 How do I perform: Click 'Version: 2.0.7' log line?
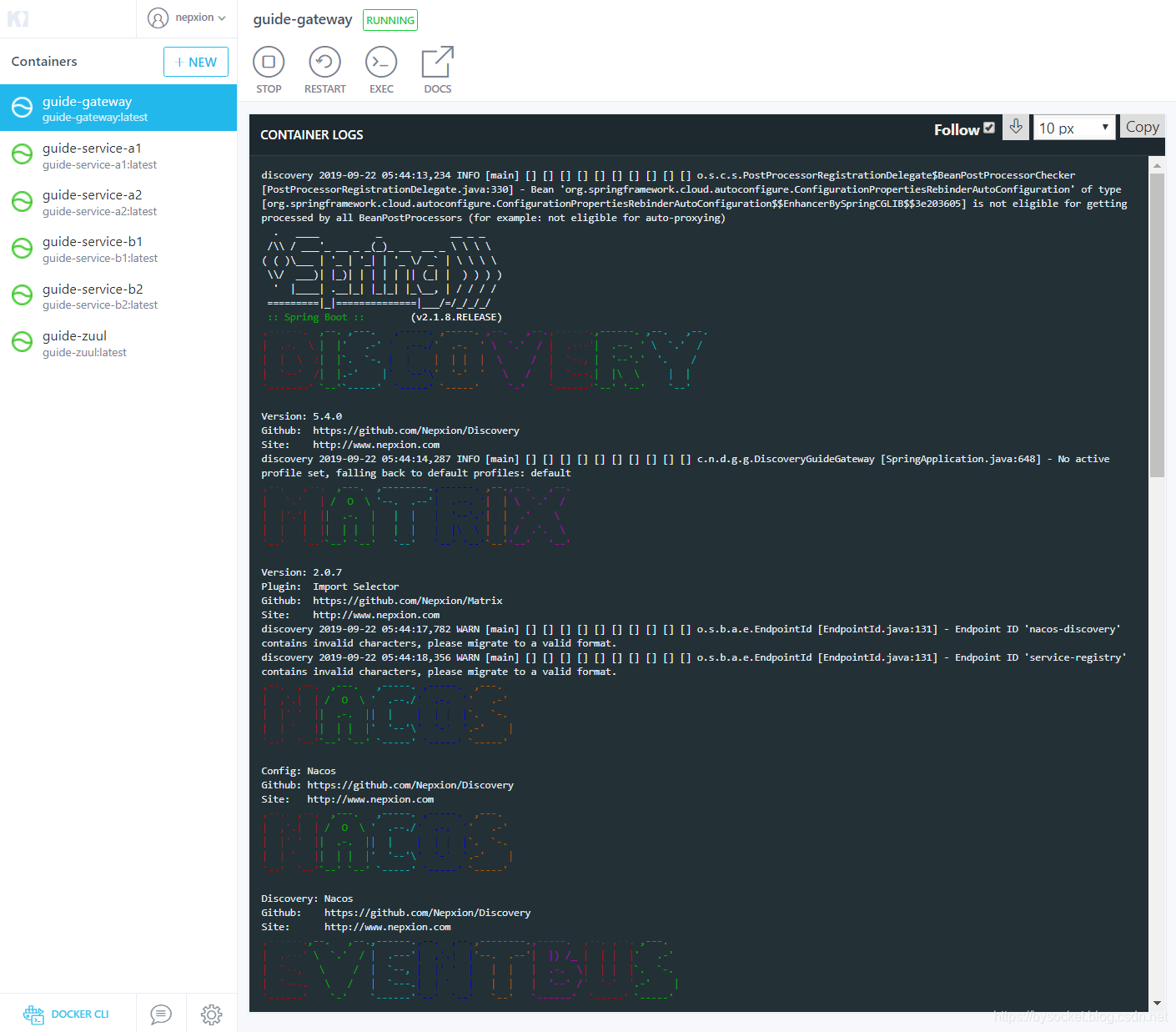tap(302, 572)
